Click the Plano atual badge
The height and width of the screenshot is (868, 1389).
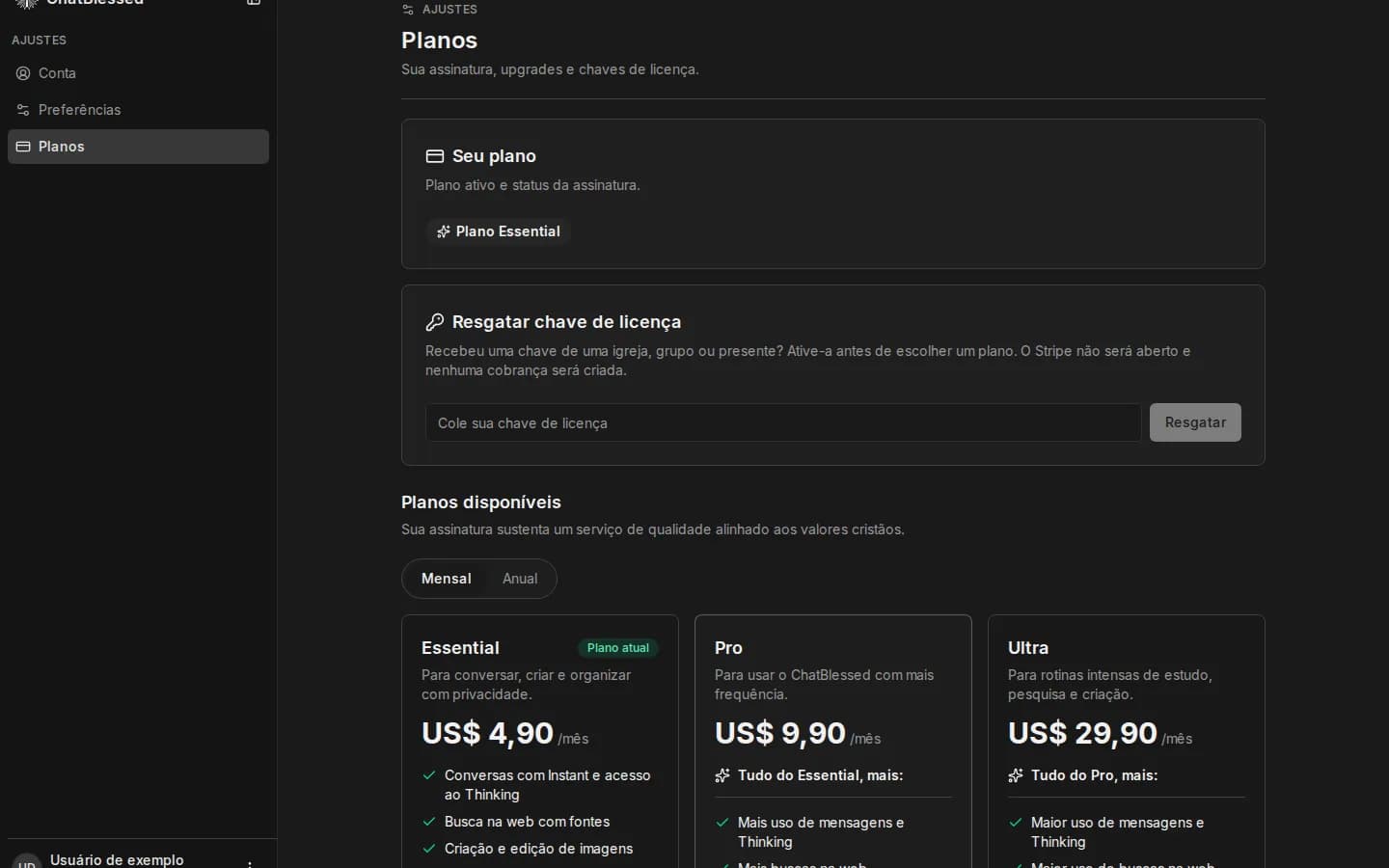coord(618,648)
